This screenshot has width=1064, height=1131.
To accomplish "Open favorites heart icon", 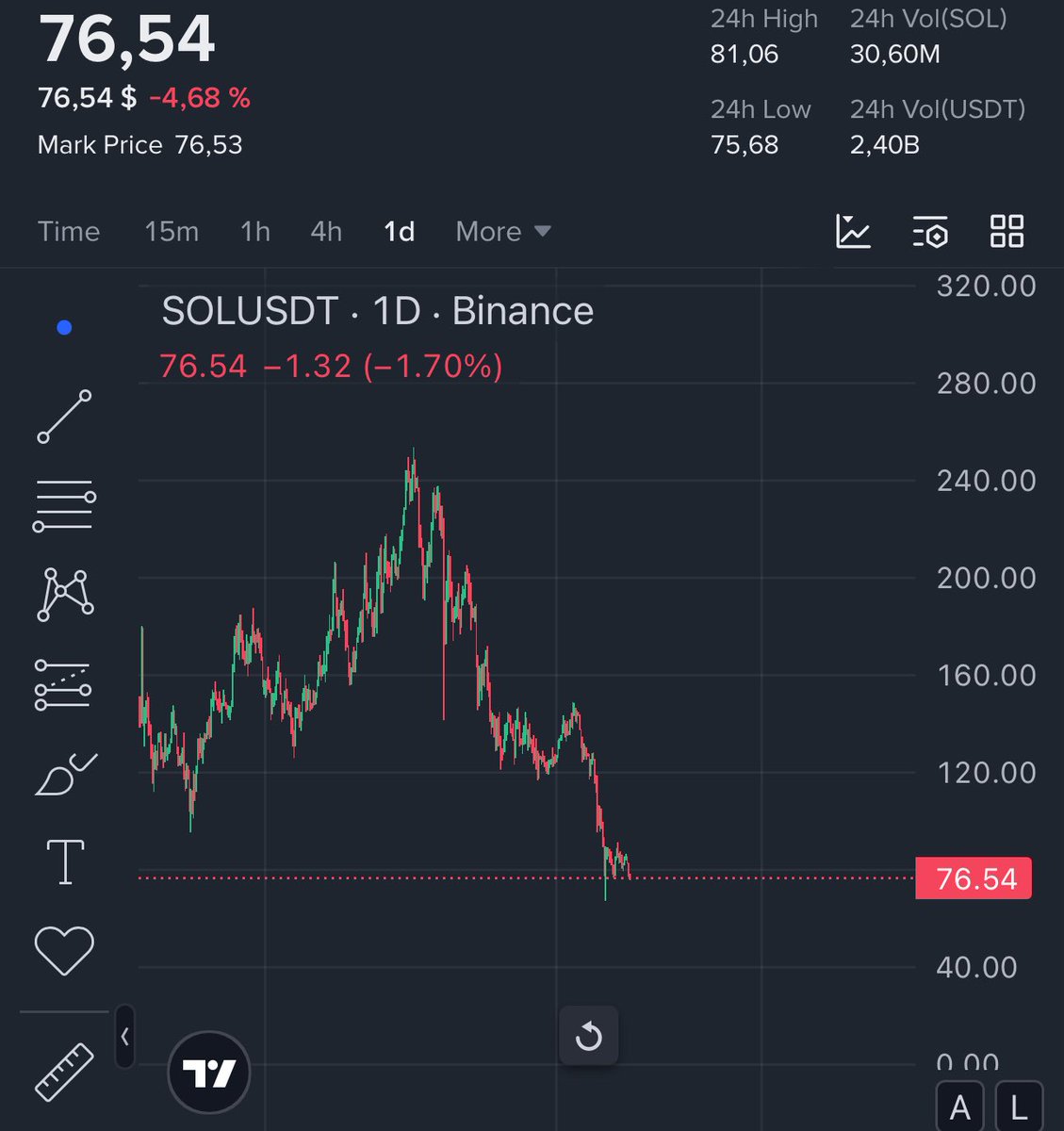I will coord(64,950).
